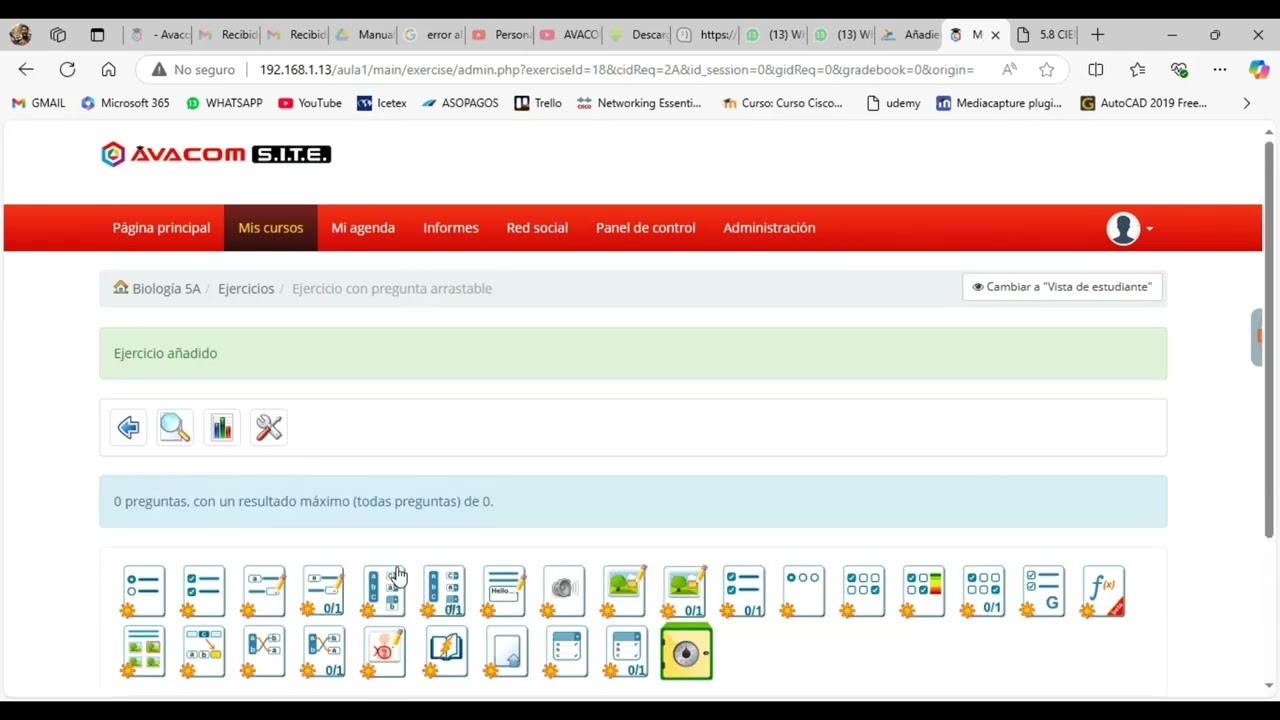
Task: Open the YouTube bookmark
Action: tap(310, 103)
